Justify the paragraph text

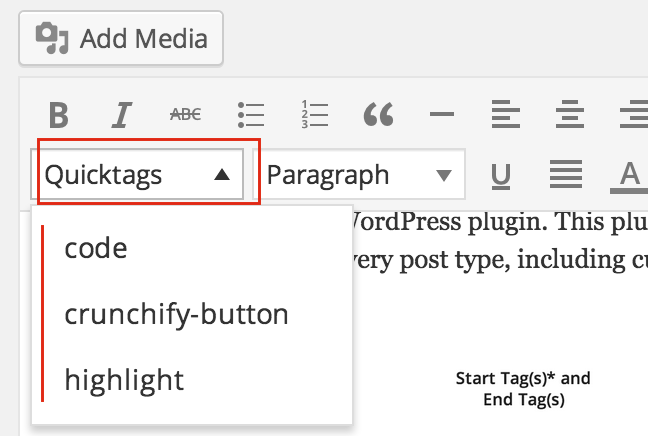[566, 176]
